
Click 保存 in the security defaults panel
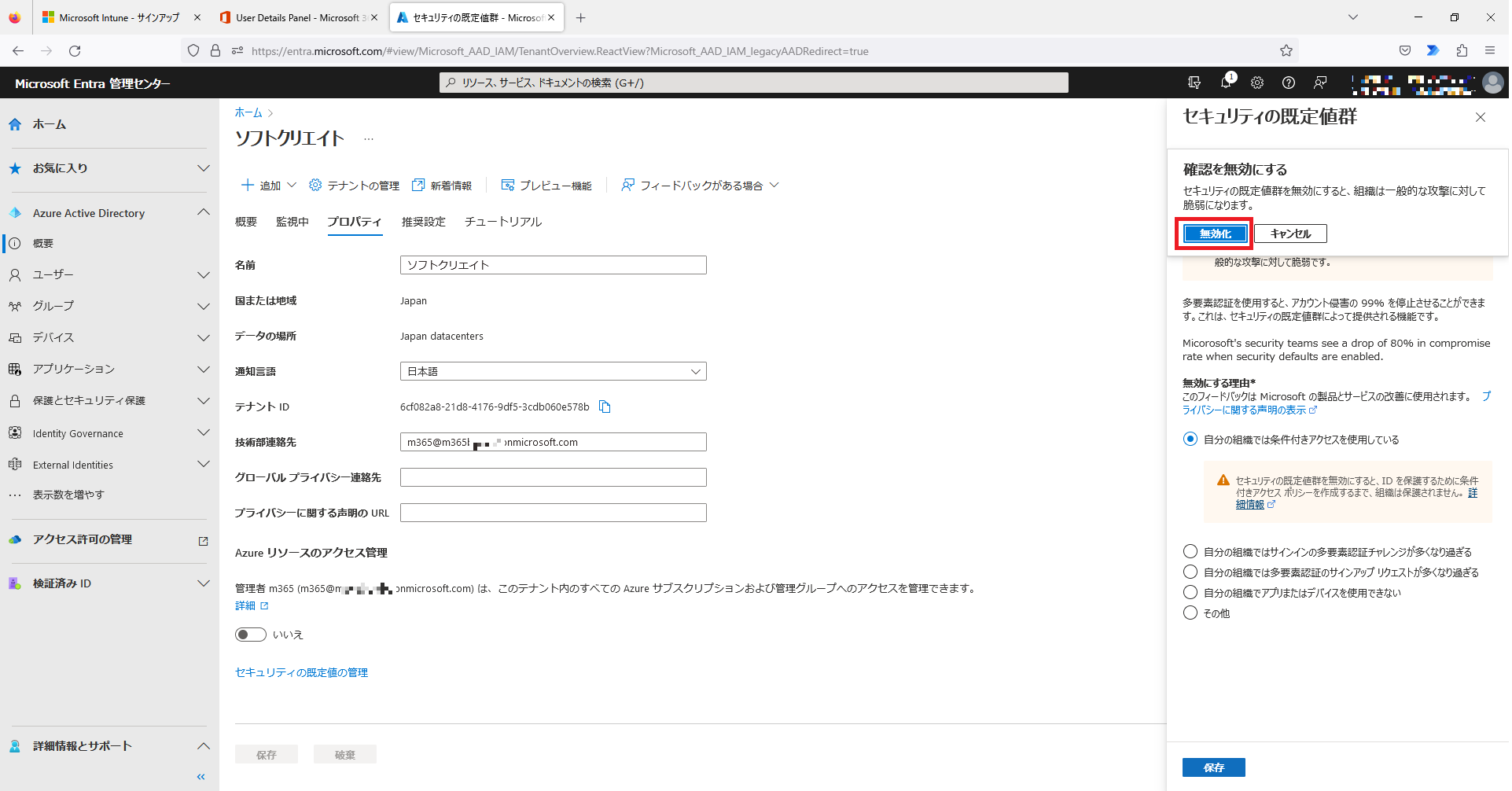point(1213,767)
